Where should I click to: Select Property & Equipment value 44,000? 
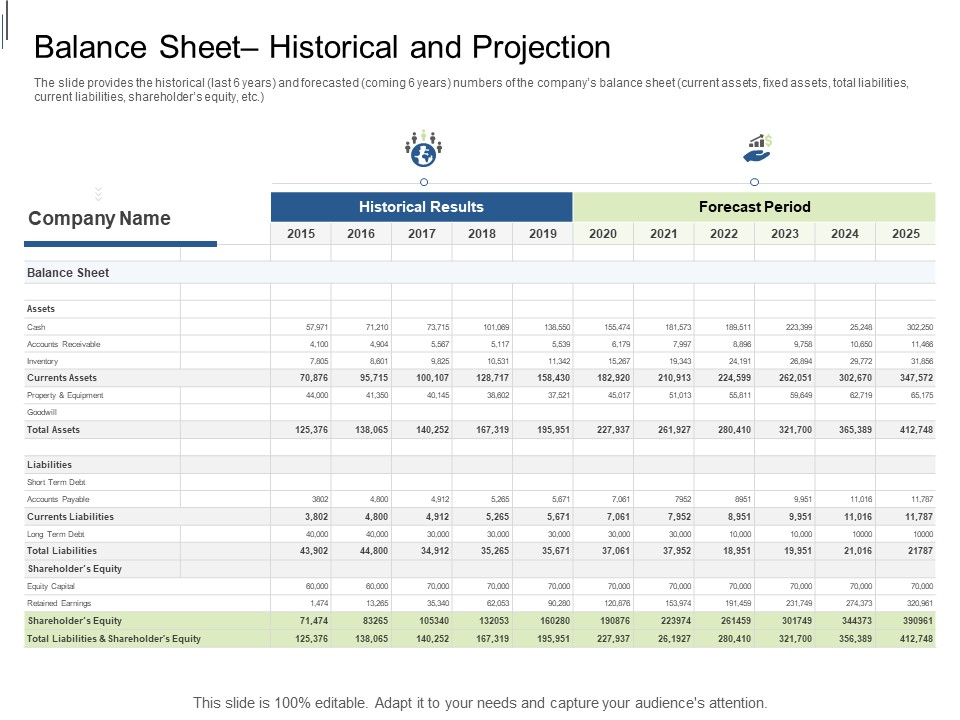(317, 396)
